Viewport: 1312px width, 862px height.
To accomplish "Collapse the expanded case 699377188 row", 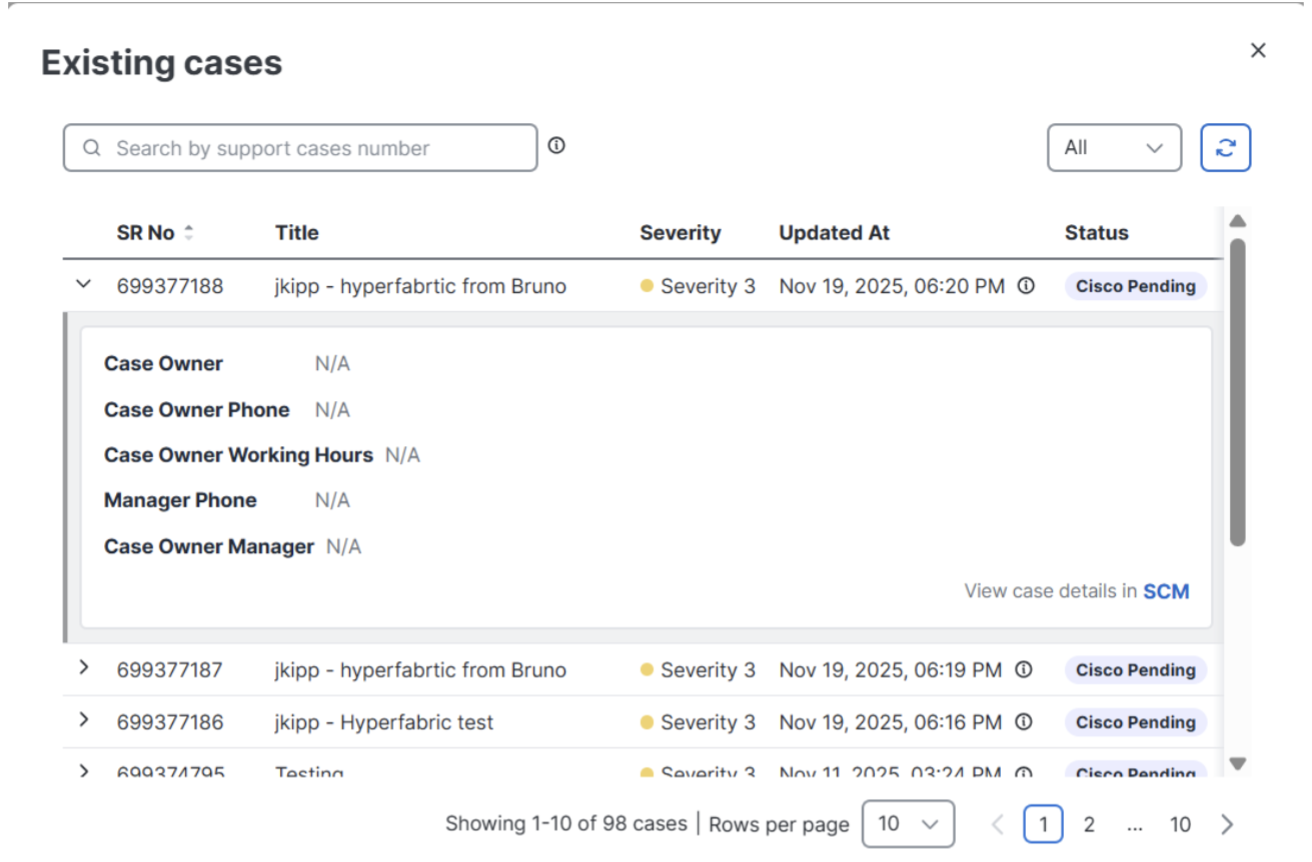I will 84,285.
